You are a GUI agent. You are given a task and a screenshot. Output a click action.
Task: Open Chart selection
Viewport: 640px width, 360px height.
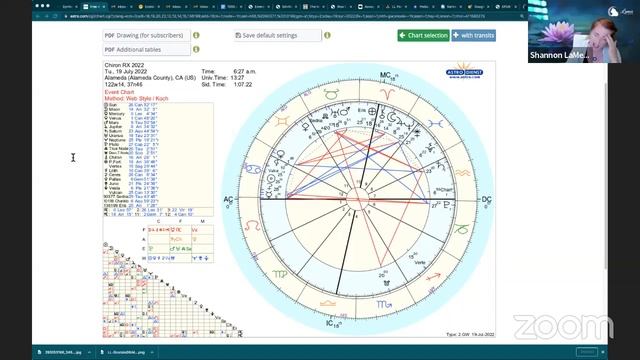pos(423,36)
